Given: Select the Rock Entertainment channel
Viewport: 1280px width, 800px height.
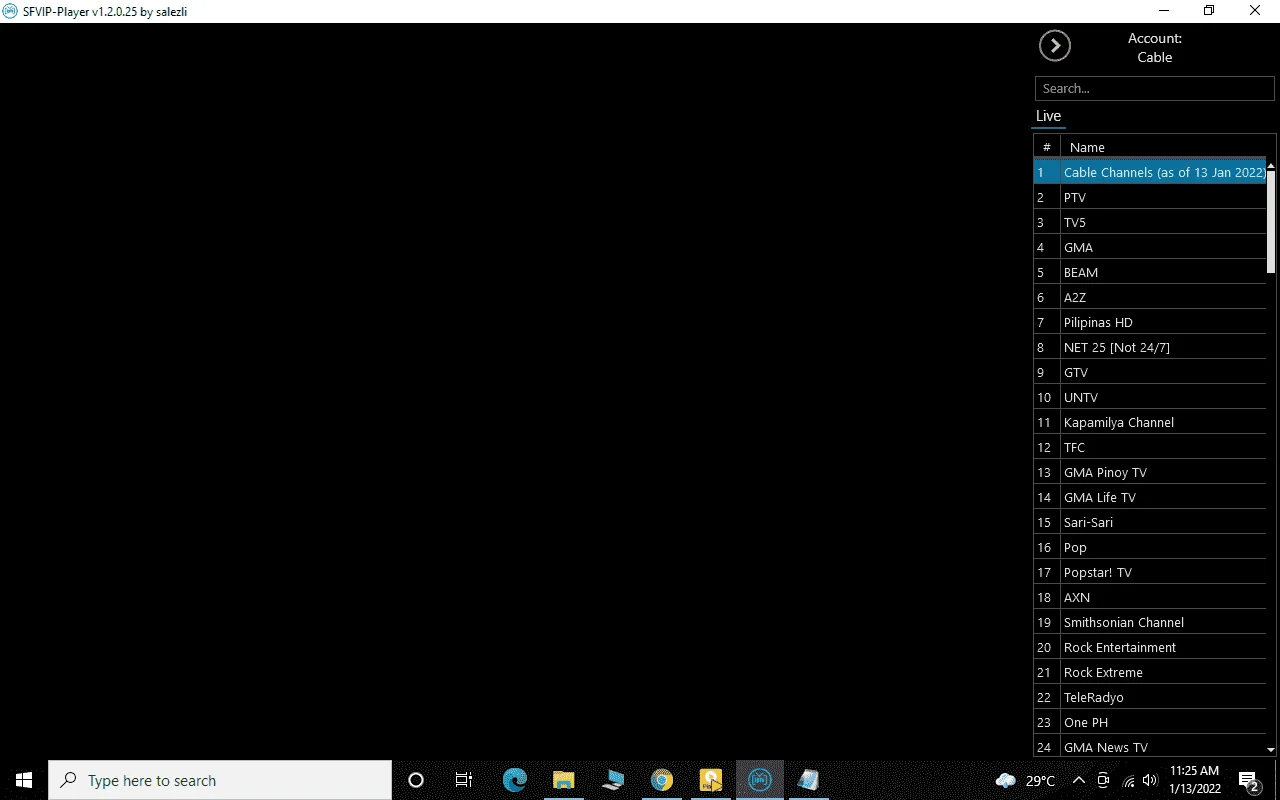Looking at the screenshot, I should coord(1150,647).
